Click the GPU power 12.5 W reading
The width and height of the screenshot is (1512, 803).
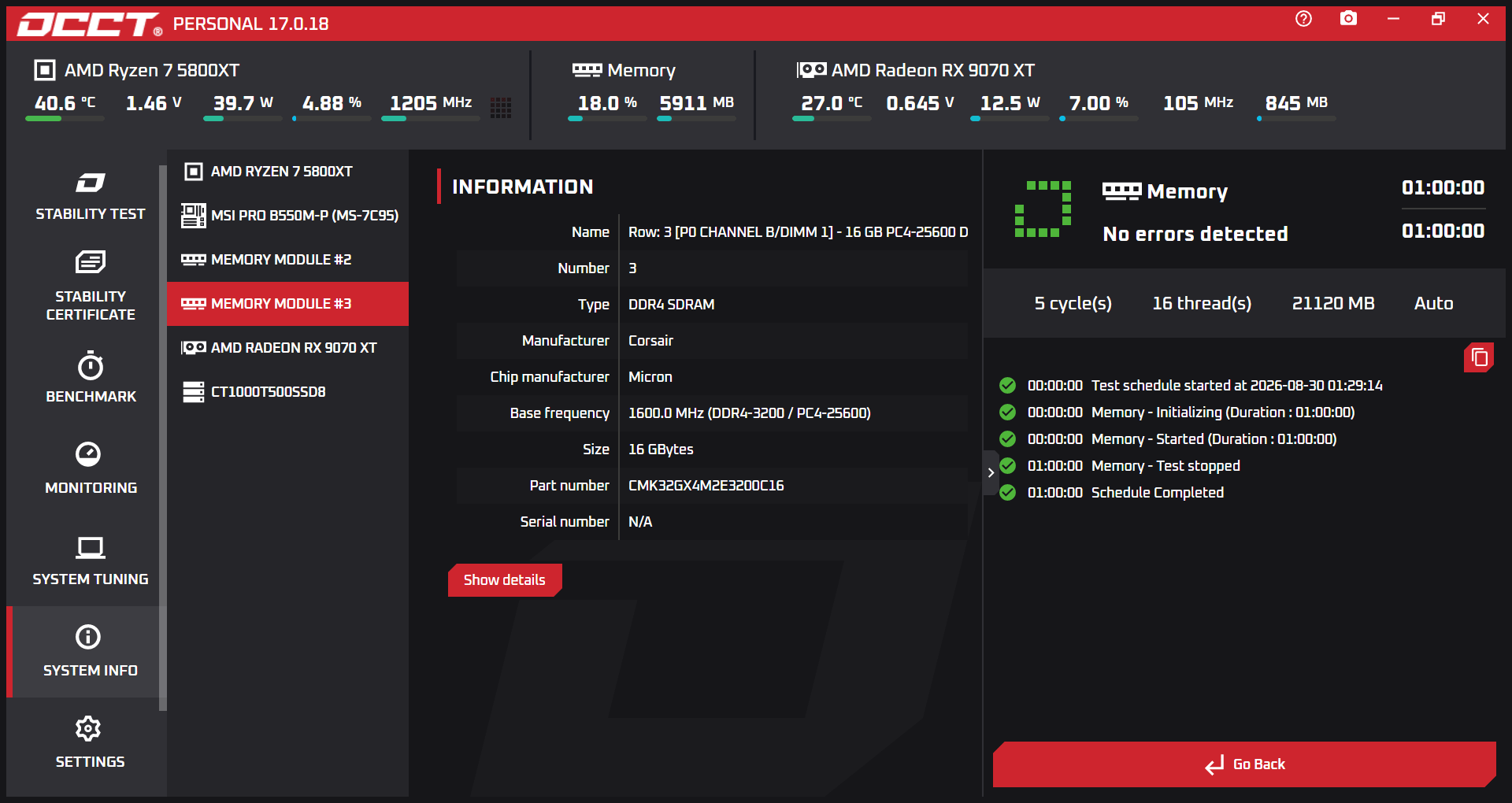[x=1010, y=103]
